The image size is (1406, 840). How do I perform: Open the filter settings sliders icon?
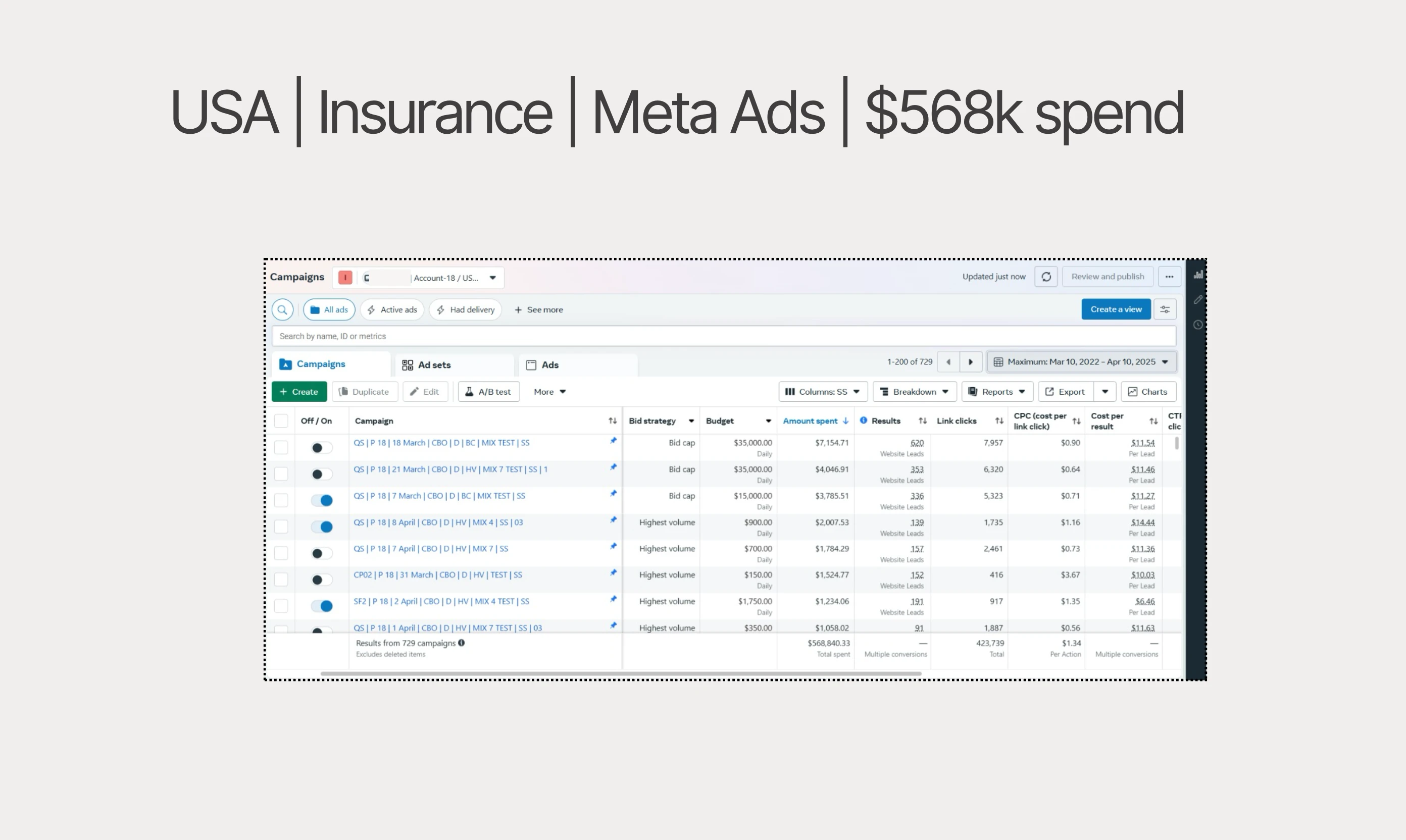coord(1165,309)
